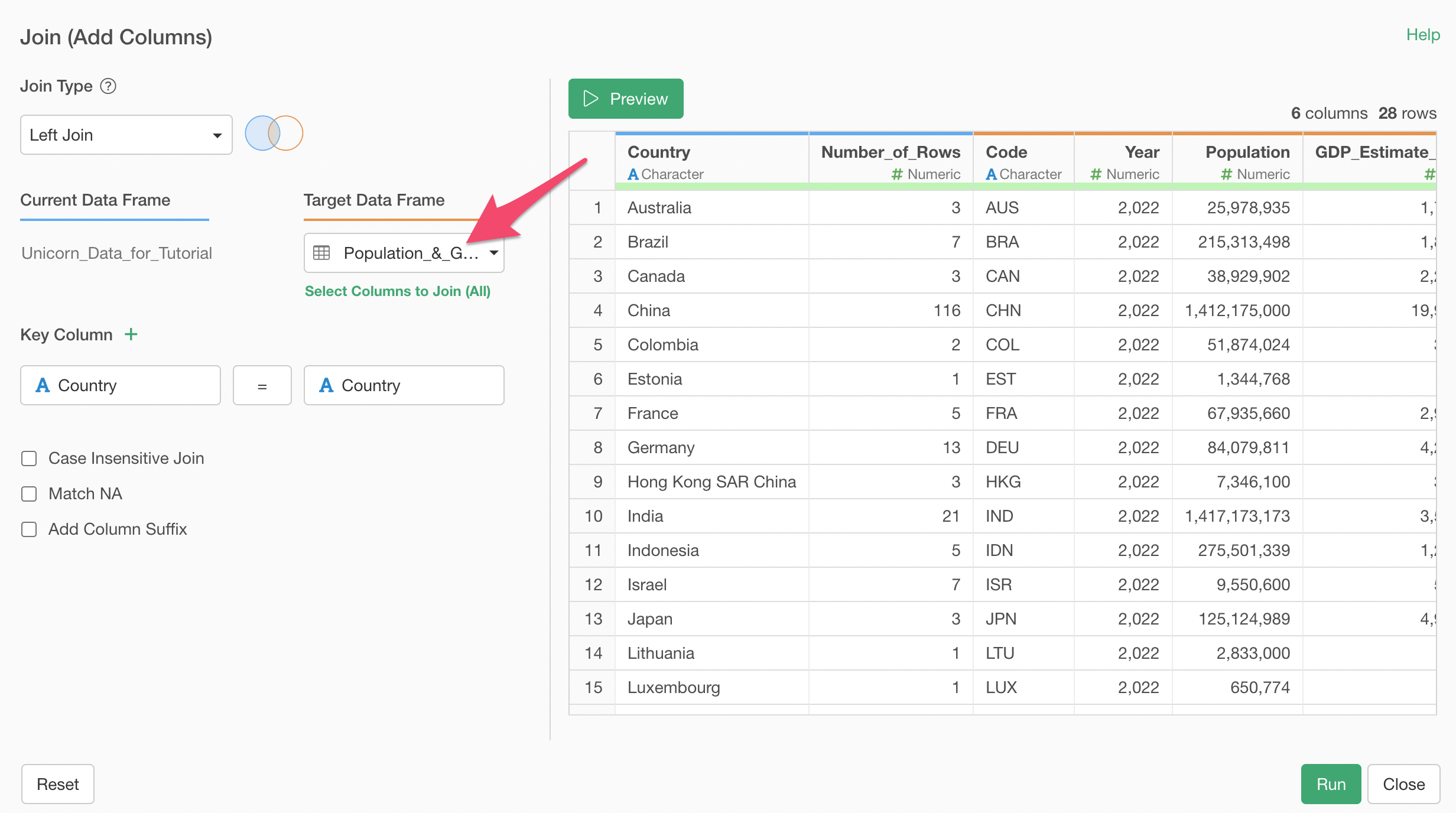Click the green Preview button
Screen dimensions: 1456x813
(x=626, y=99)
